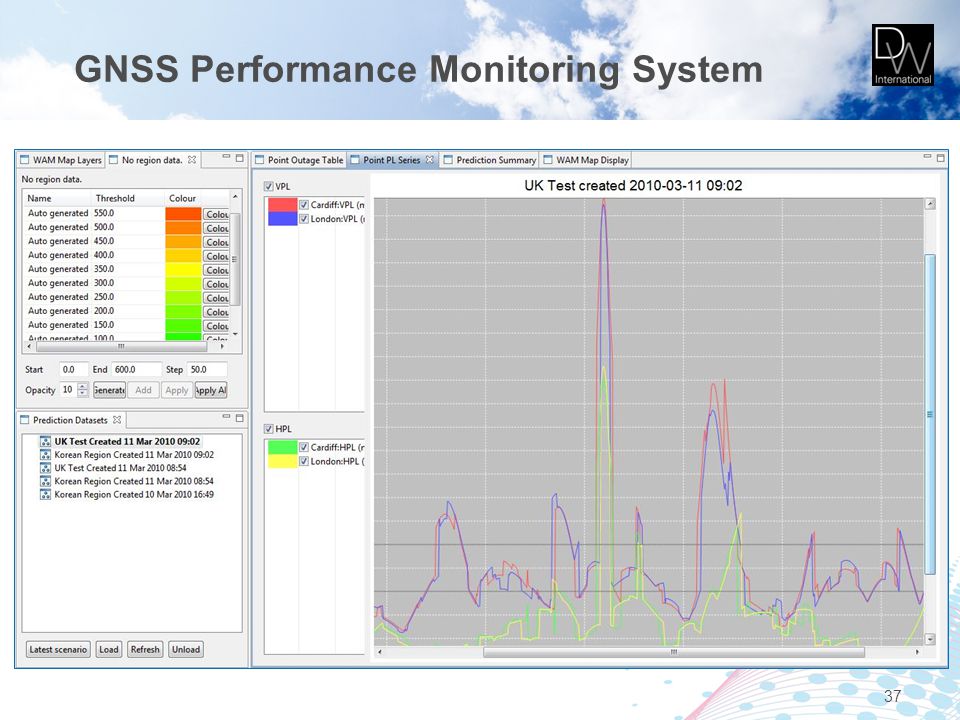The image size is (960, 720).
Task: Click the Apply All button
Action: pyautogui.click(x=211, y=390)
